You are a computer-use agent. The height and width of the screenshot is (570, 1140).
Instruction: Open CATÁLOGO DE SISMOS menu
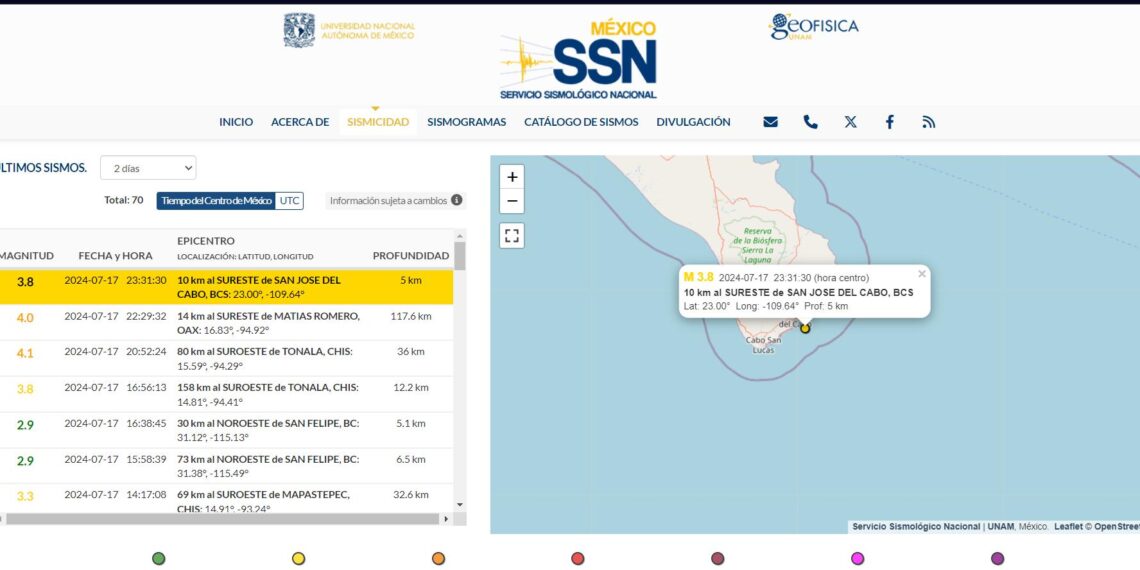(582, 122)
